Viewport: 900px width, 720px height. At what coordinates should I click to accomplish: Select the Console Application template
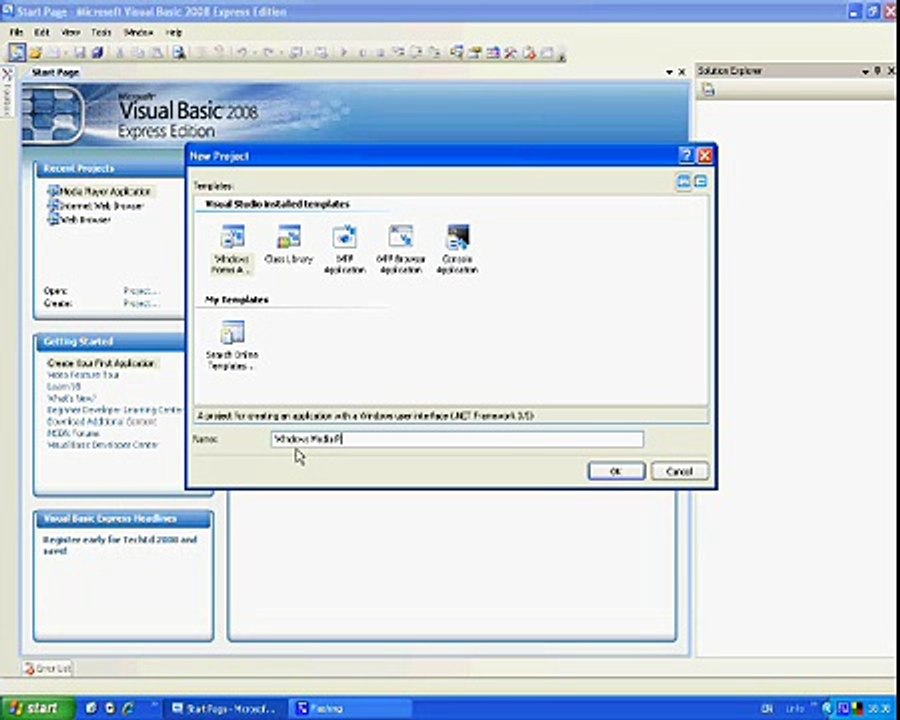pyautogui.click(x=457, y=249)
